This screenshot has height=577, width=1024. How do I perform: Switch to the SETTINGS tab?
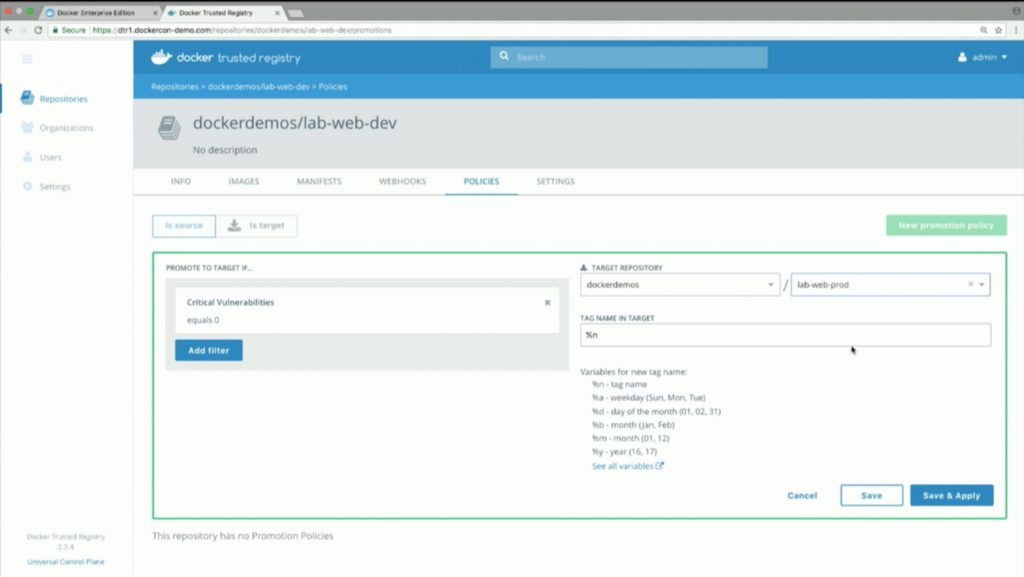(555, 181)
